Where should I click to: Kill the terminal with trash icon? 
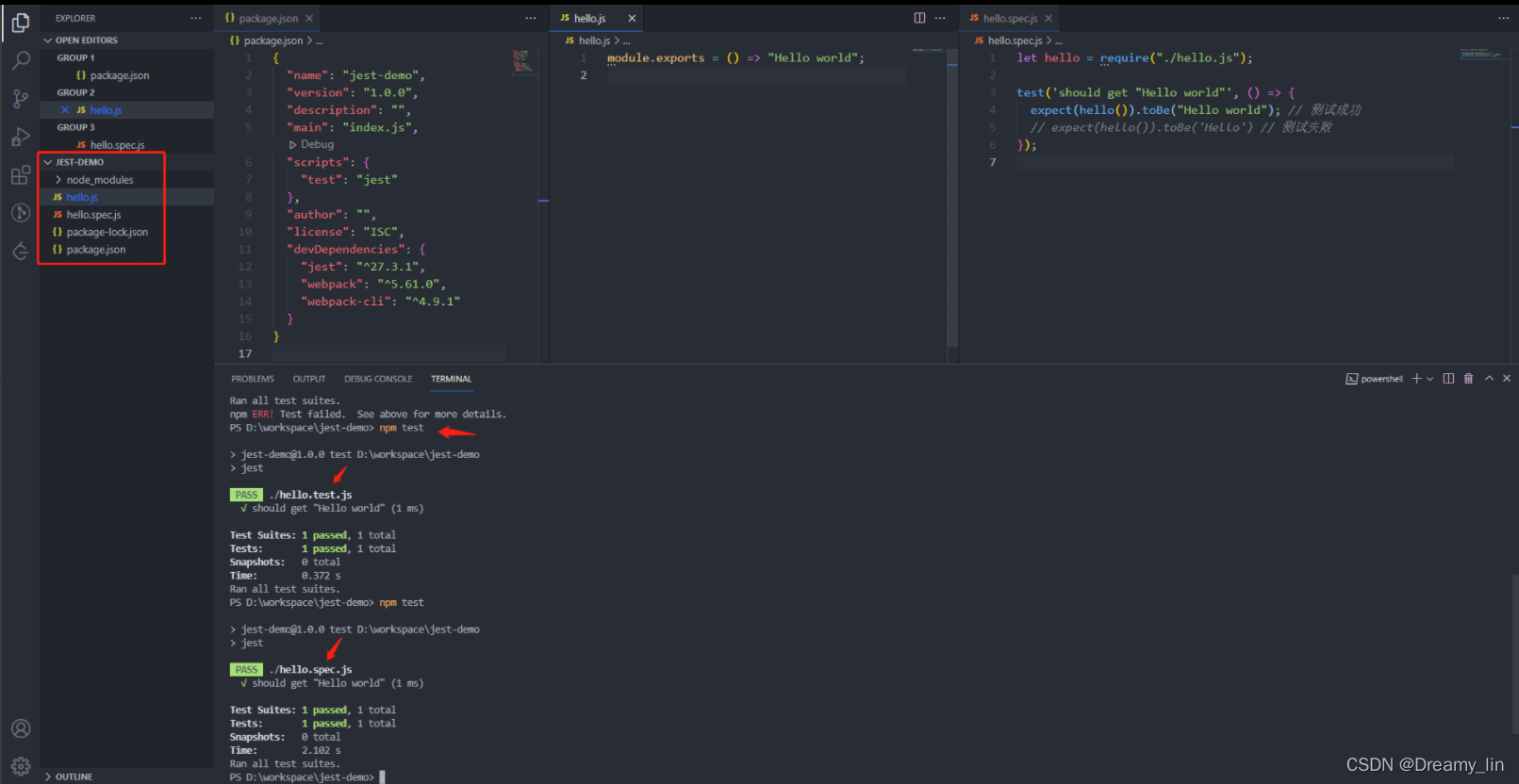[x=1468, y=379]
